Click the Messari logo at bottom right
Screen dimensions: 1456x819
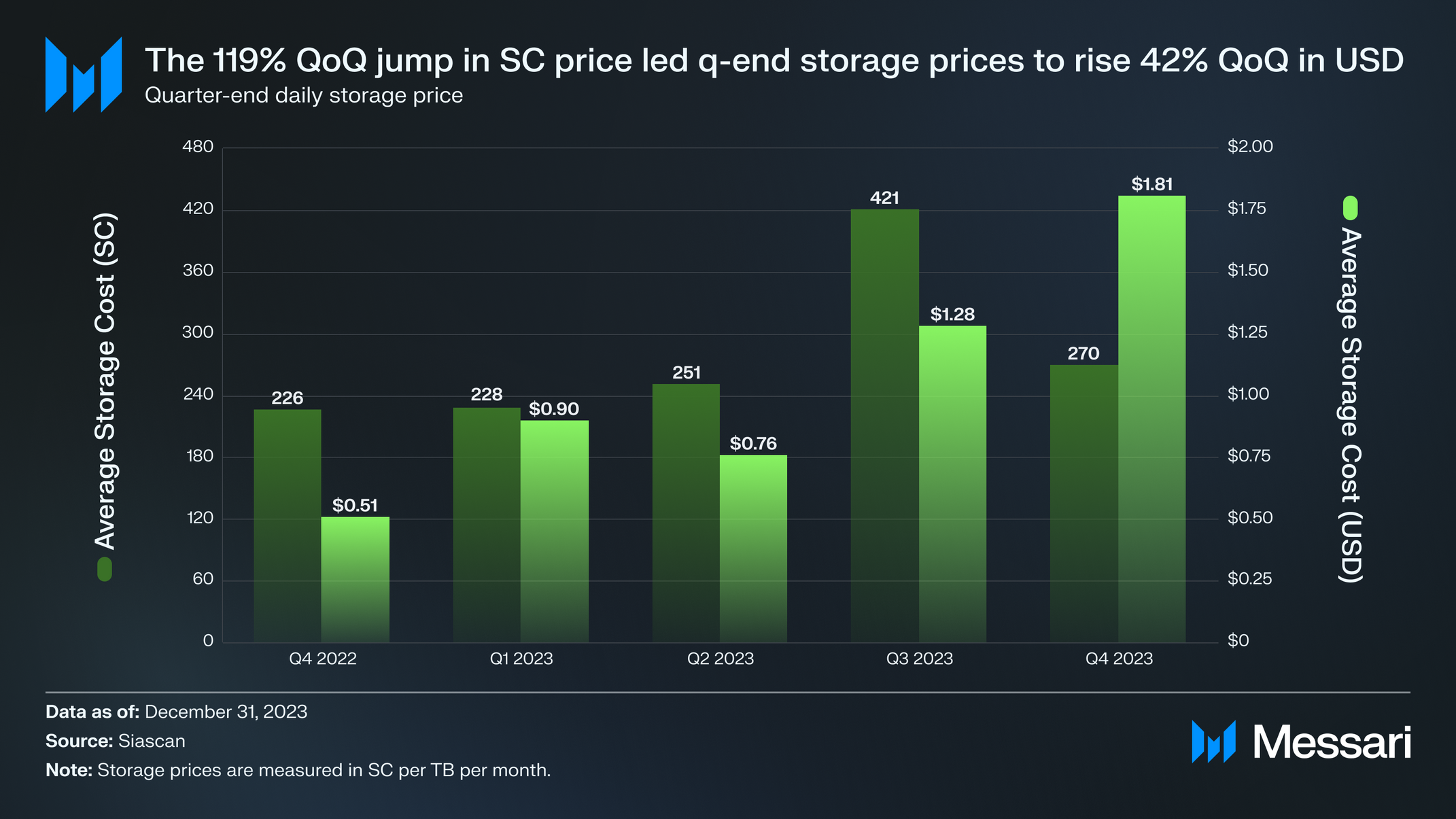point(1300,742)
